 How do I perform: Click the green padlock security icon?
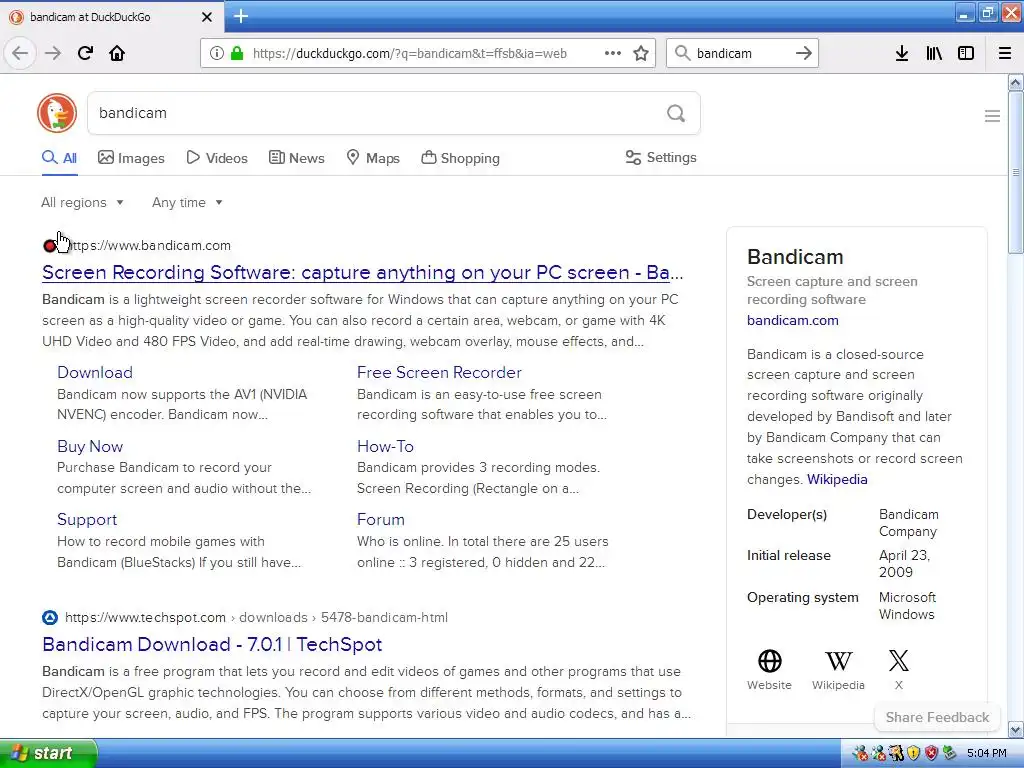(x=236, y=53)
